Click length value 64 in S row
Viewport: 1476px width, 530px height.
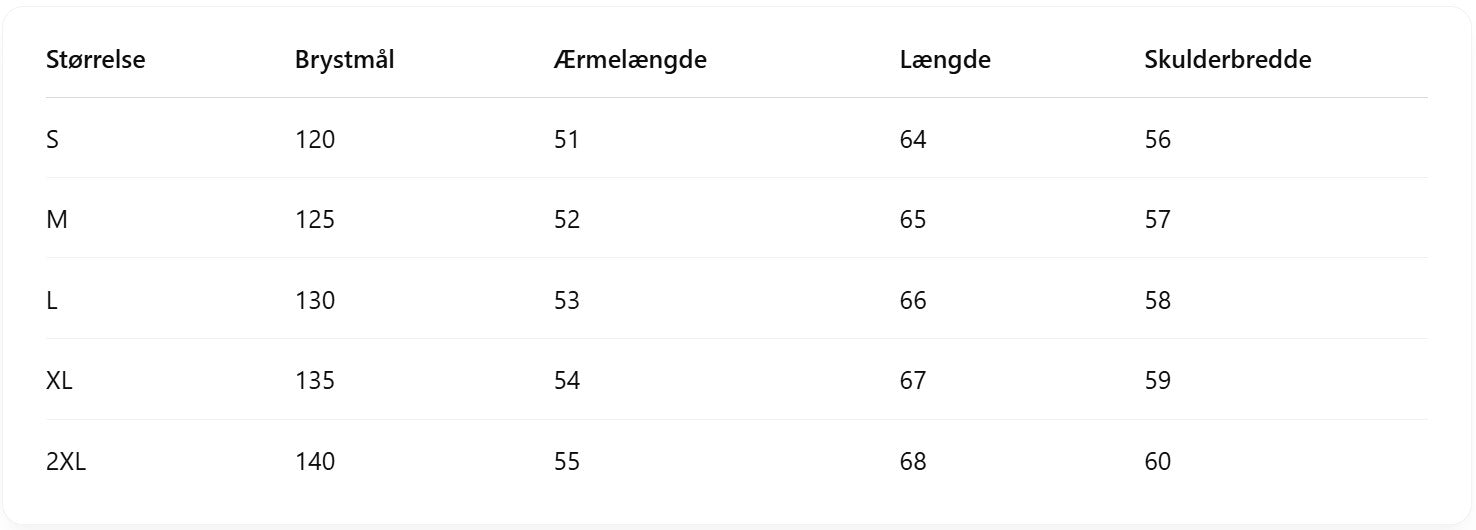913,140
